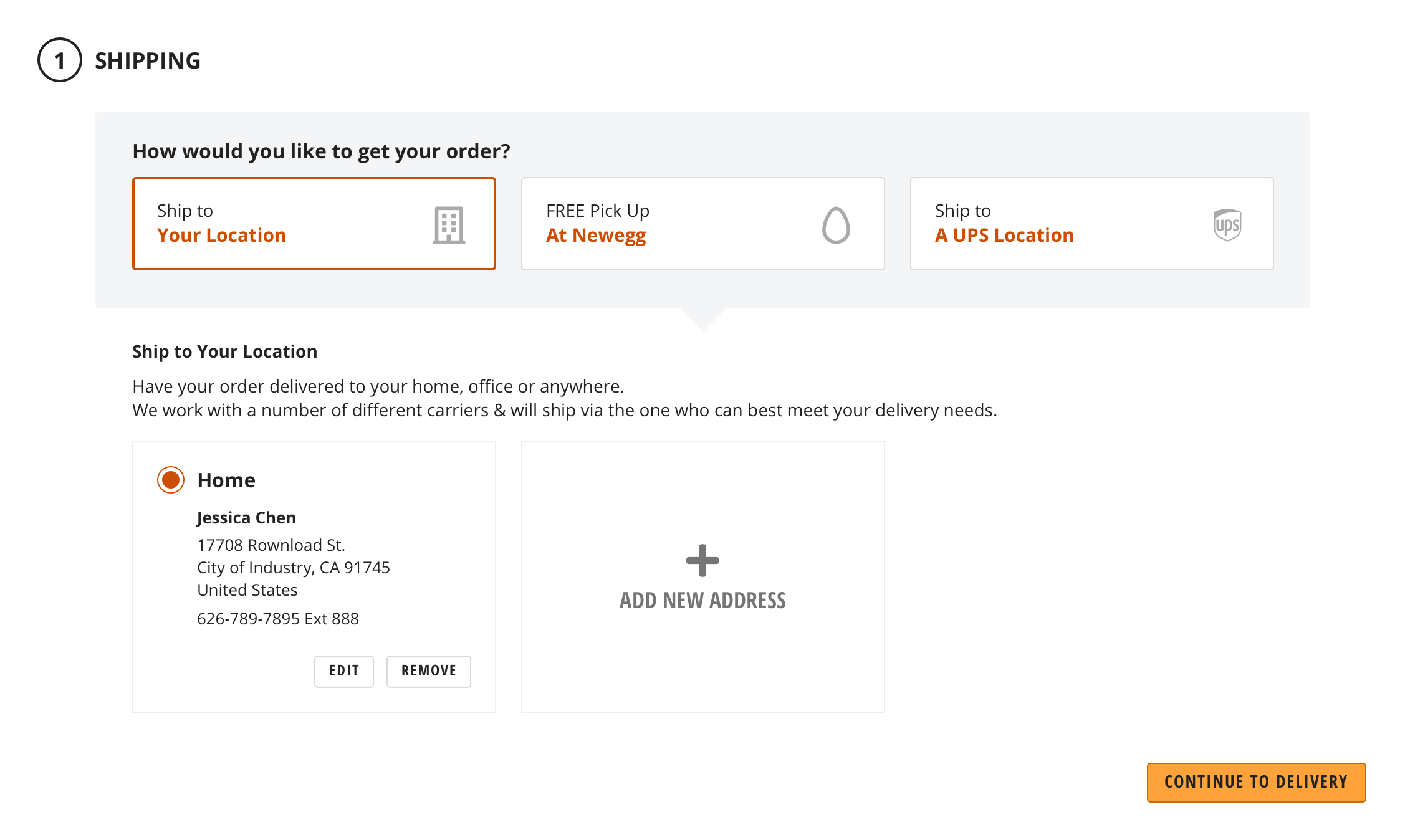Screen dimensions: 1405x840
Task: Click the "Ship to Your Location" subheading
Action: pos(224,351)
